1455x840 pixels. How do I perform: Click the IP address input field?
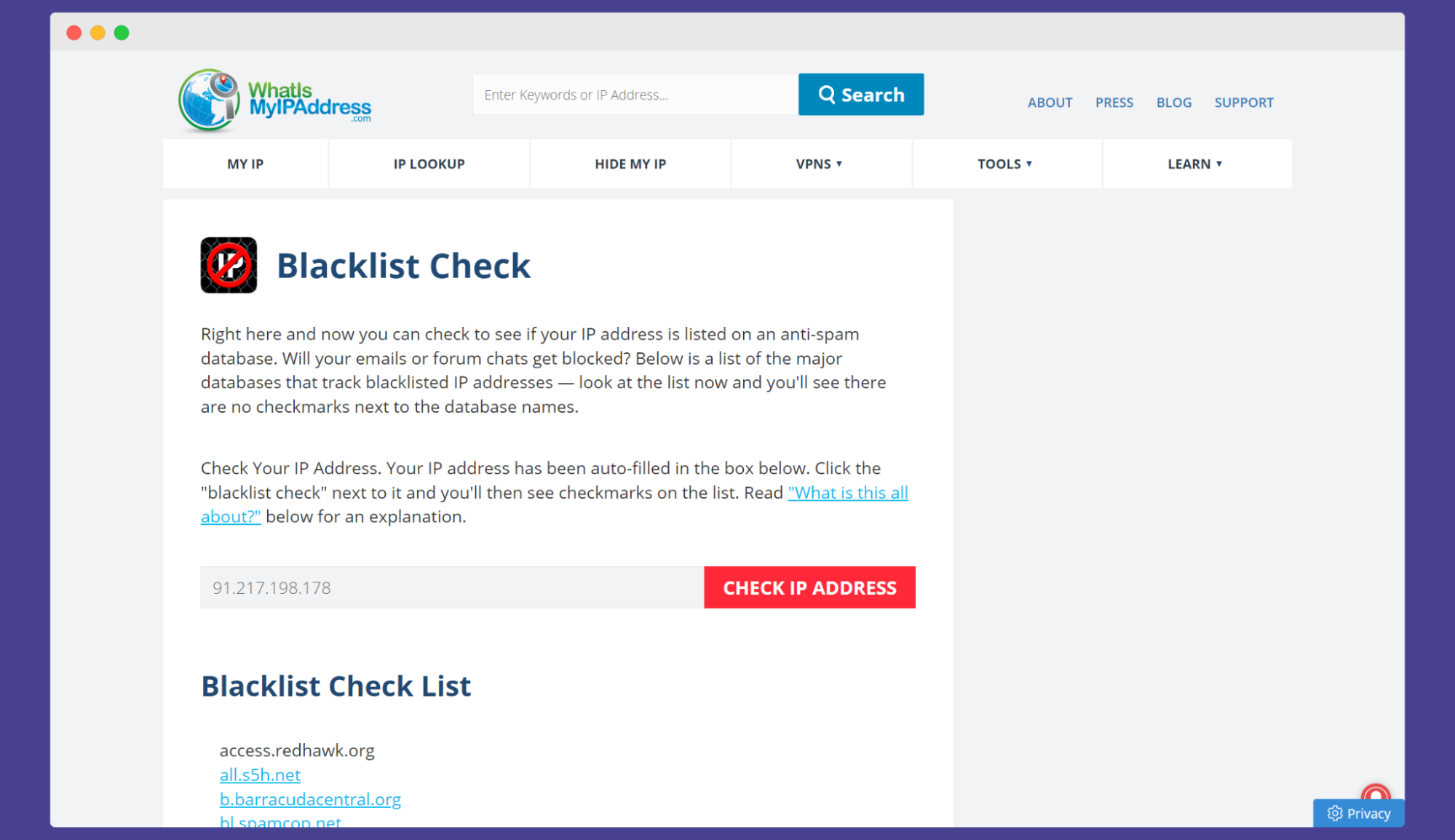[451, 587]
